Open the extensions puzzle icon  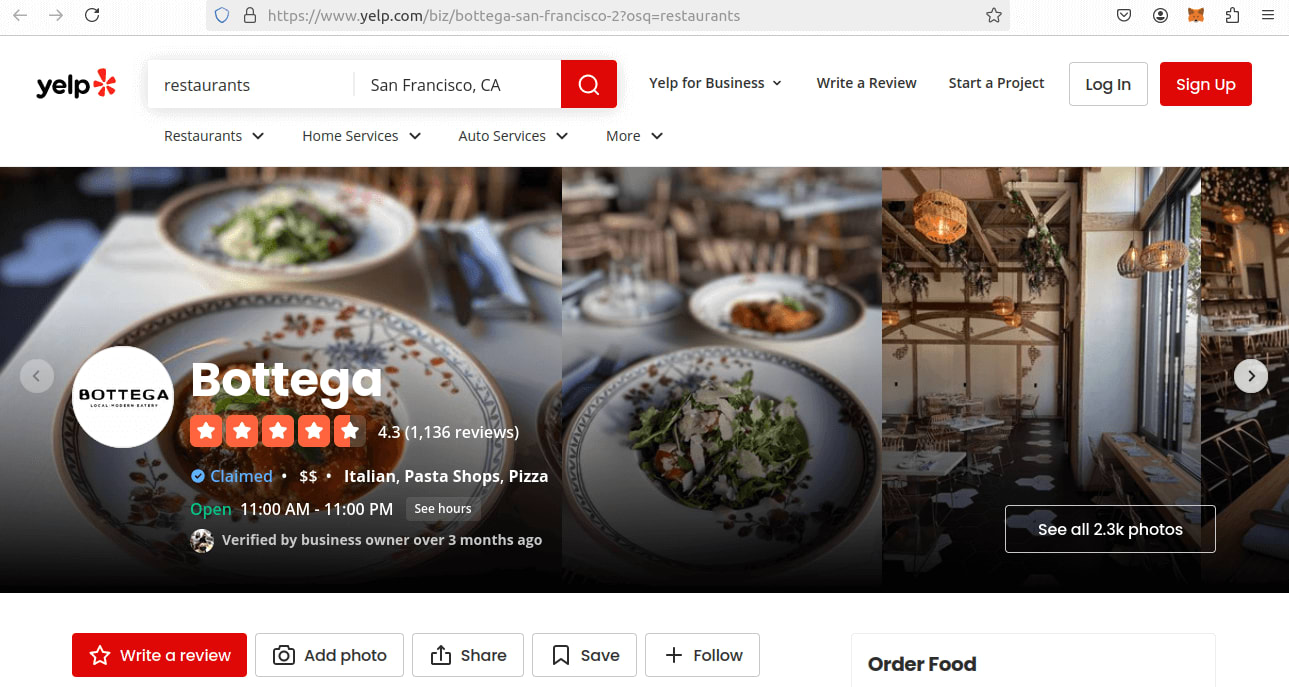click(1232, 15)
